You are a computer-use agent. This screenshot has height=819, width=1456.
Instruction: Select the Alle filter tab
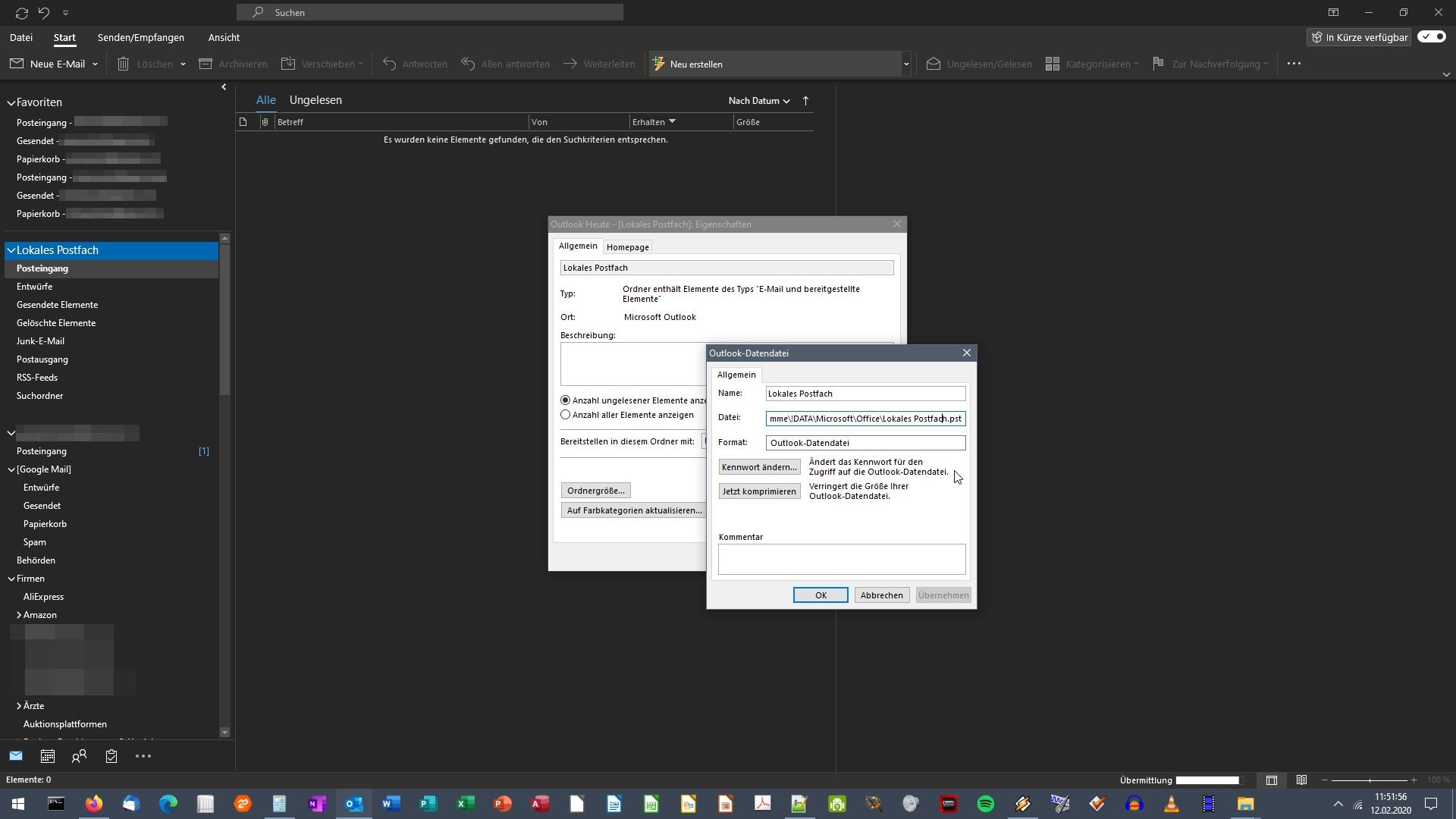[265, 100]
